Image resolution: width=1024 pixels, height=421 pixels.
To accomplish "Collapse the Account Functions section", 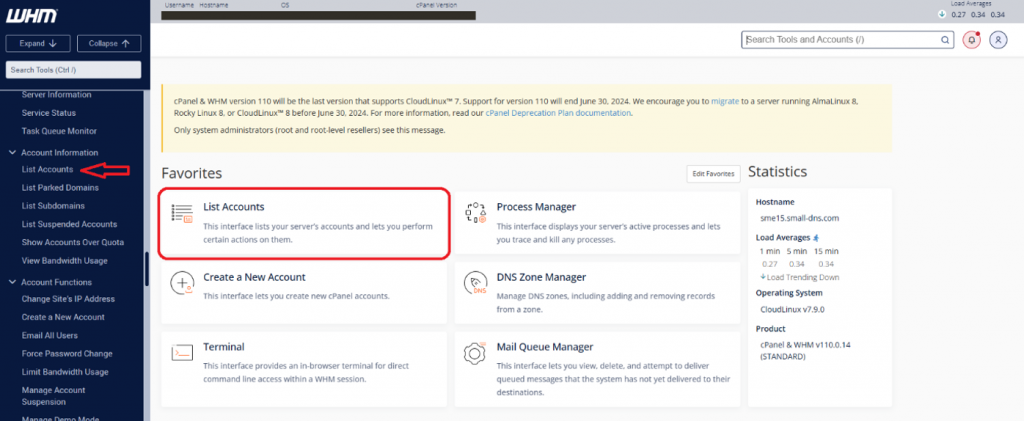I will pos(11,282).
